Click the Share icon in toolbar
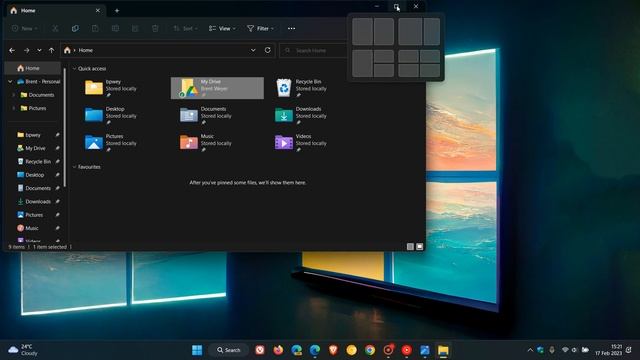The image size is (640, 360). coord(135,29)
